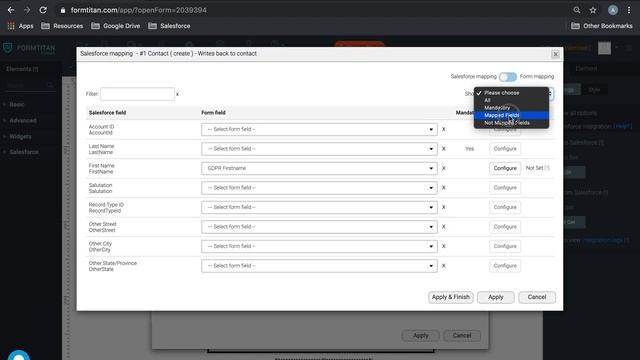Screen dimensions: 640x360
Task: Open the Salutation form field dropdown
Action: (319, 188)
